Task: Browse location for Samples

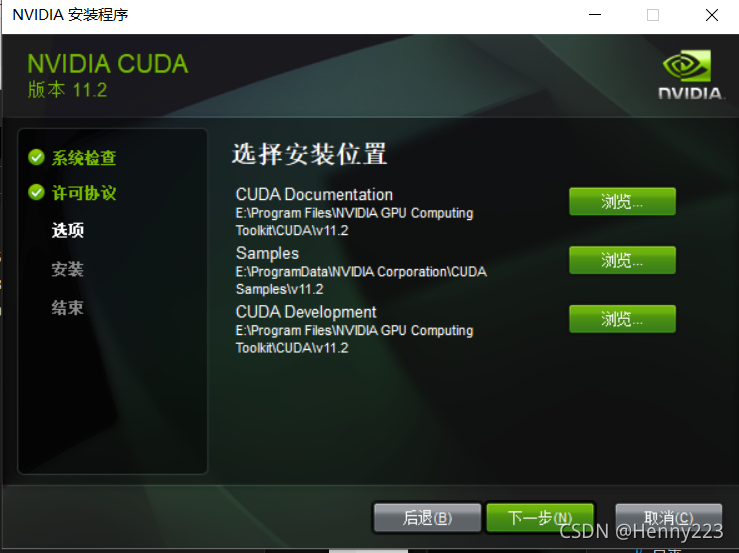Action: pos(622,260)
